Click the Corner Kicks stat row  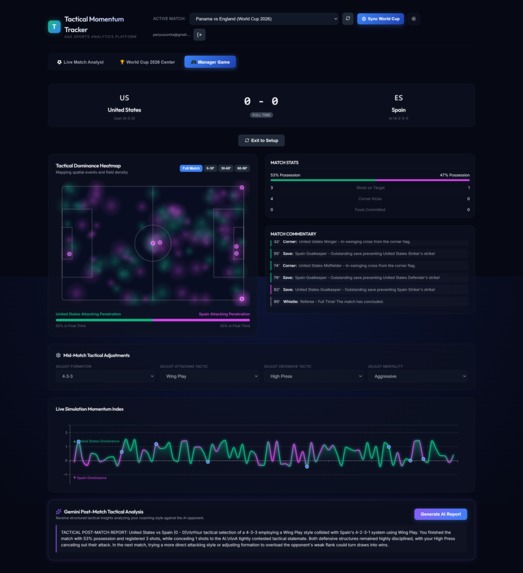tap(370, 199)
